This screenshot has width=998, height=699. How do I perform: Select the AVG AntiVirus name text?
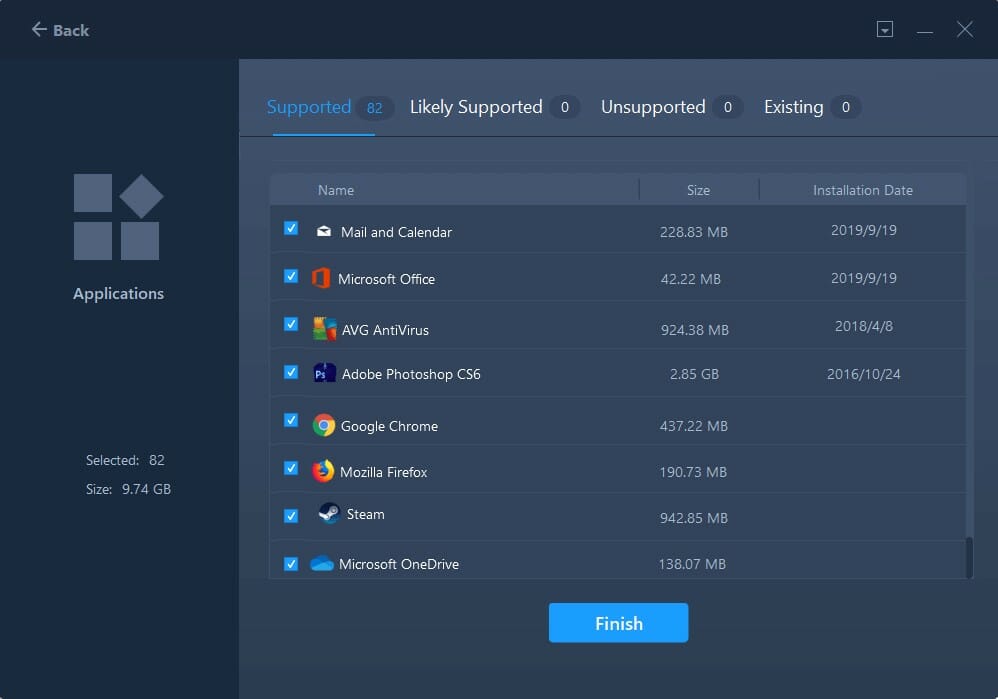pos(385,330)
